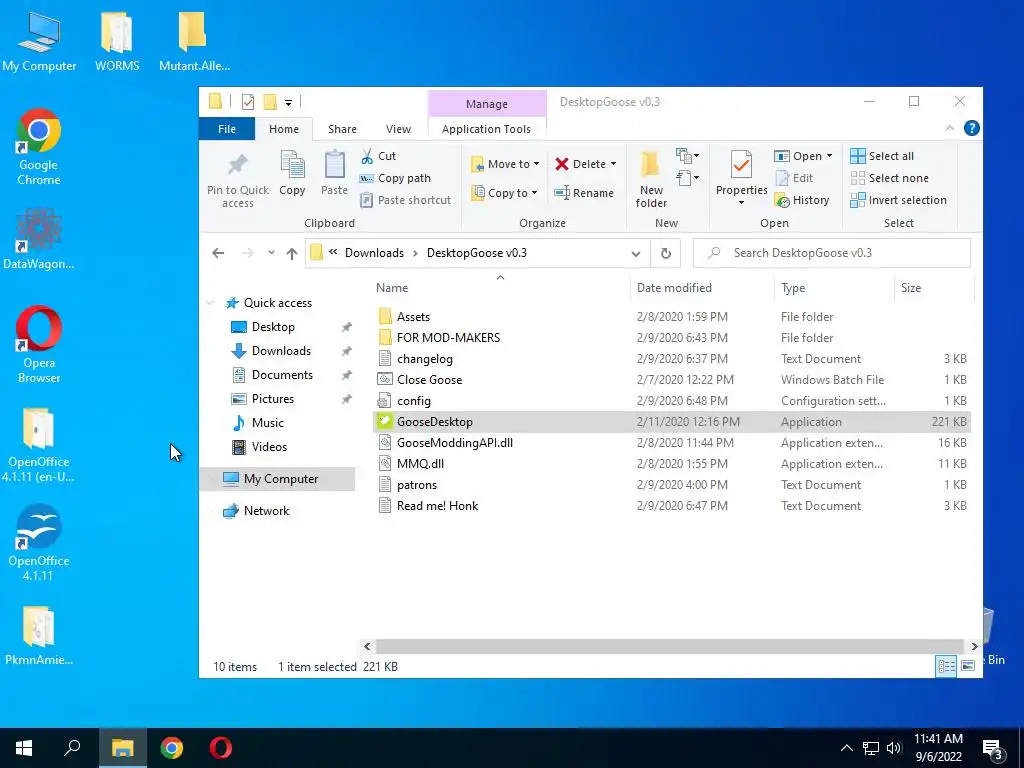This screenshot has height=768, width=1024.
Task: Click Copy path in Clipboard group
Action: (x=395, y=178)
